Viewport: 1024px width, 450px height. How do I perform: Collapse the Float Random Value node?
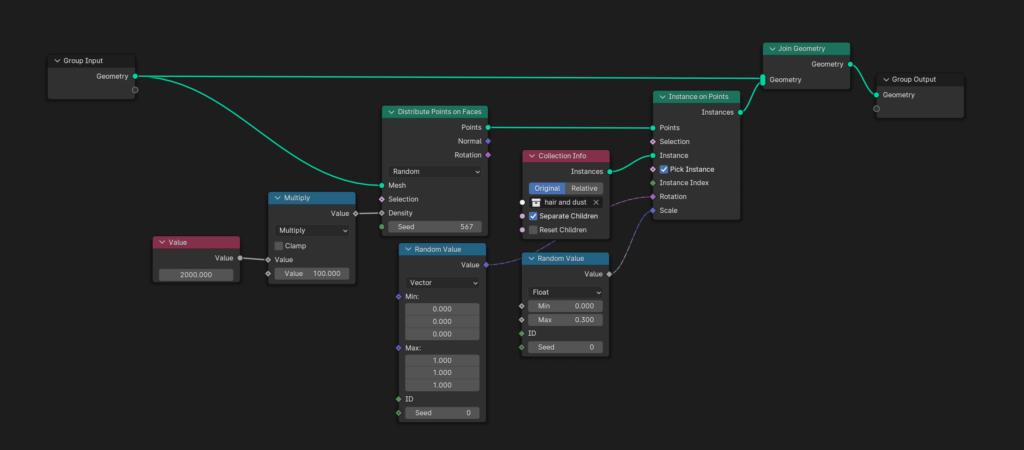click(x=532, y=259)
